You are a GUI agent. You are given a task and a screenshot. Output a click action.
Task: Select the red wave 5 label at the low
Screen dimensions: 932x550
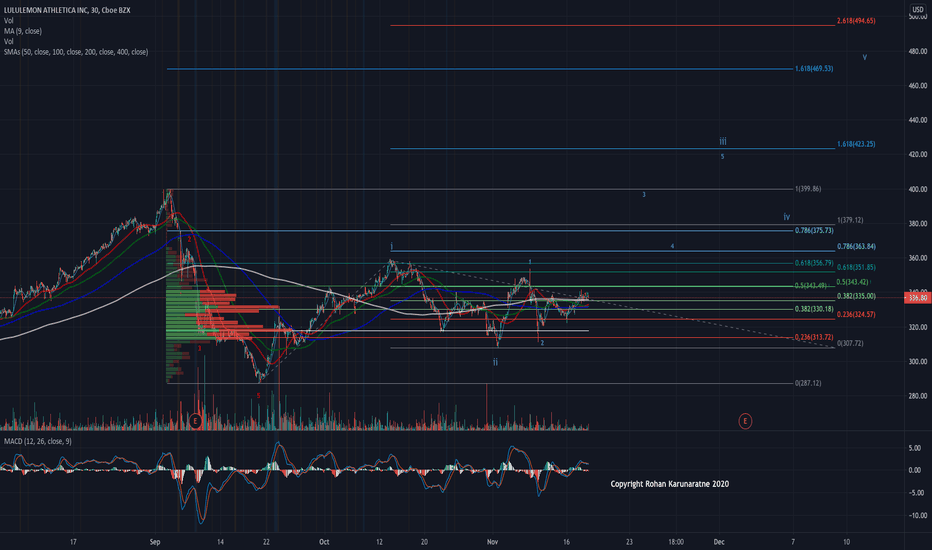pos(258,396)
